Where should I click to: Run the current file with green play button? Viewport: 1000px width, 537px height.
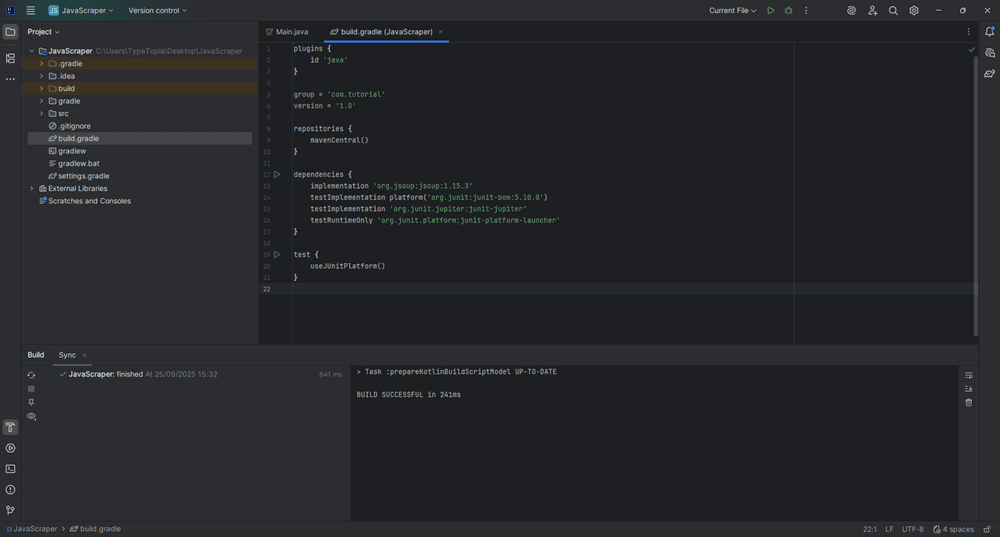770,11
